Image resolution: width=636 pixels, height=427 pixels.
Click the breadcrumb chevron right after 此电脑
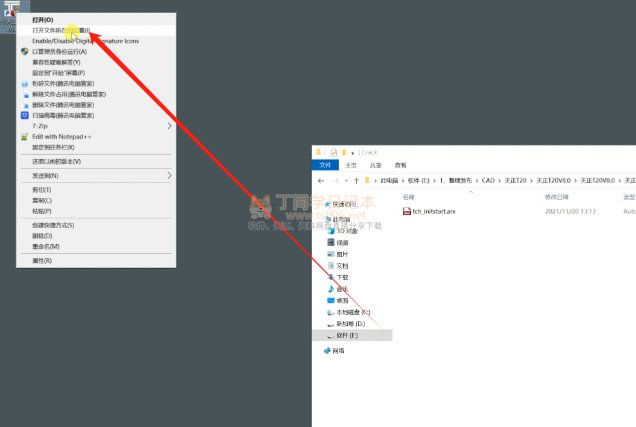coord(403,181)
